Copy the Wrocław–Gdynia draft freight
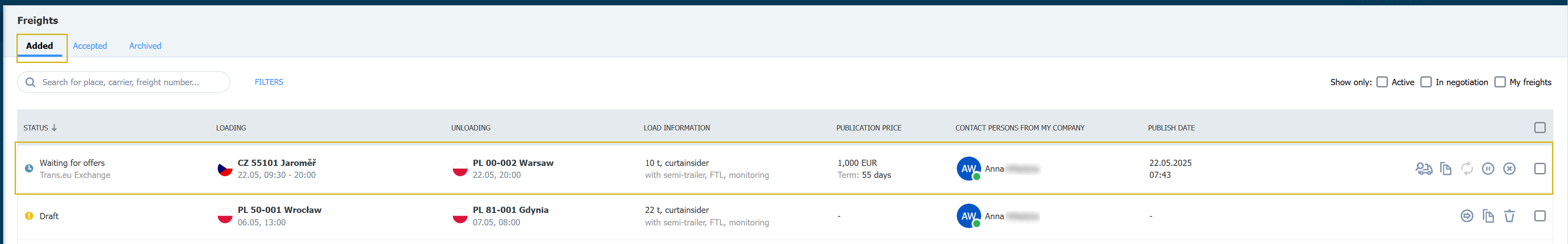 point(1488,216)
